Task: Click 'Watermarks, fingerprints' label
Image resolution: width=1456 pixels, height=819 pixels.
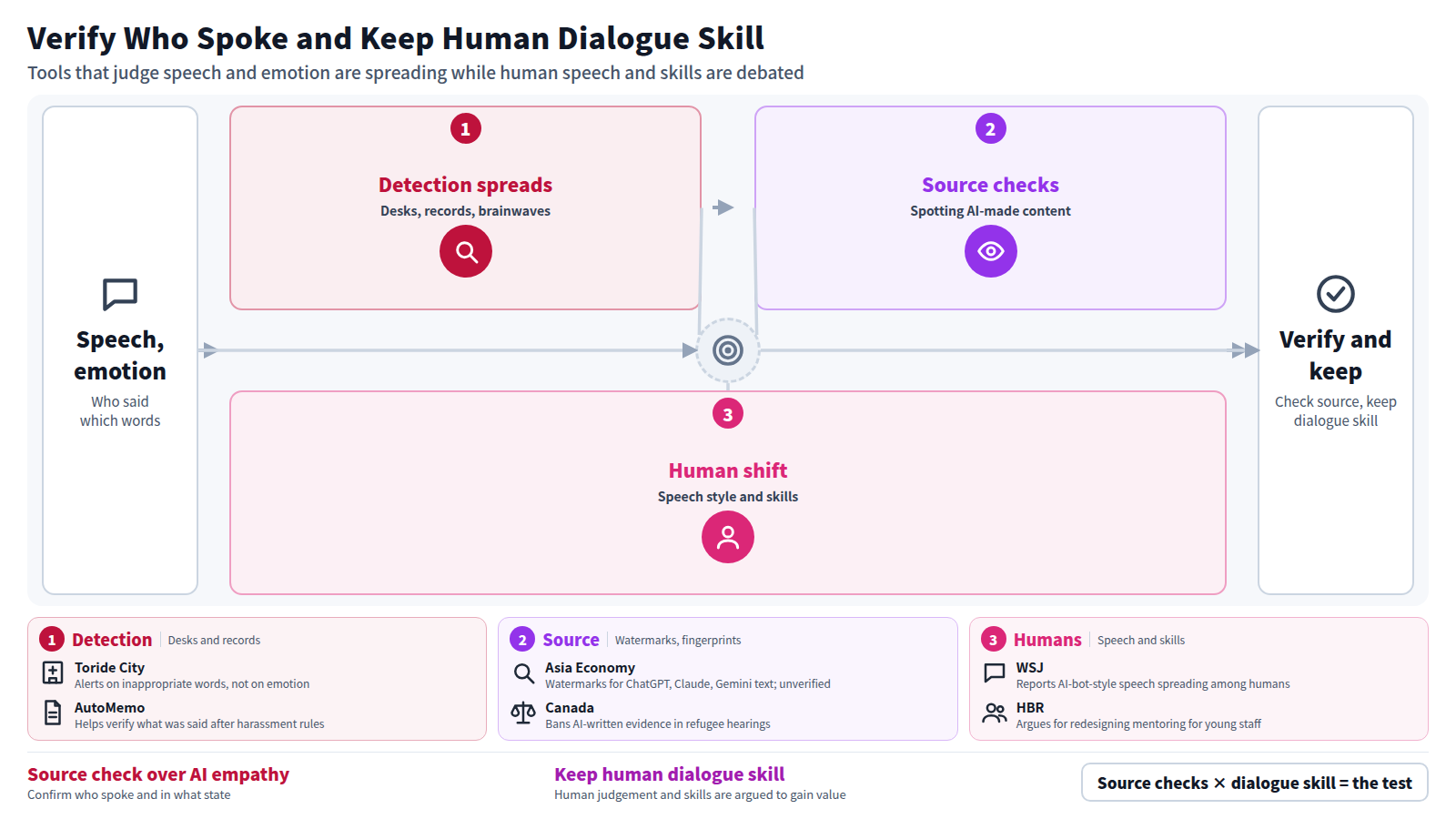Action: pos(678,641)
